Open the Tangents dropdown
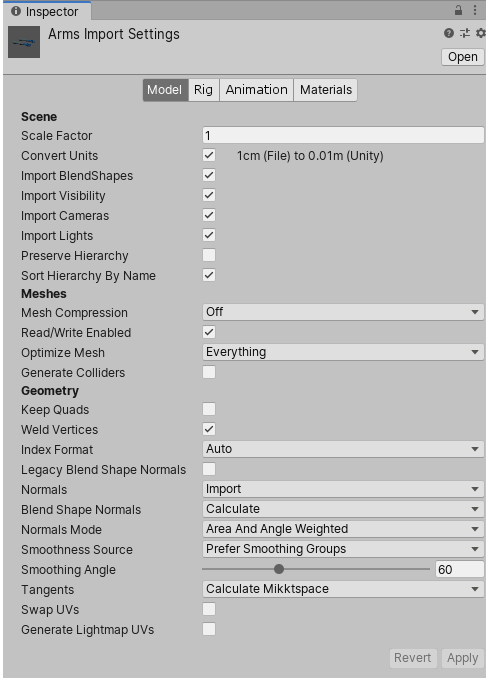 (343, 589)
